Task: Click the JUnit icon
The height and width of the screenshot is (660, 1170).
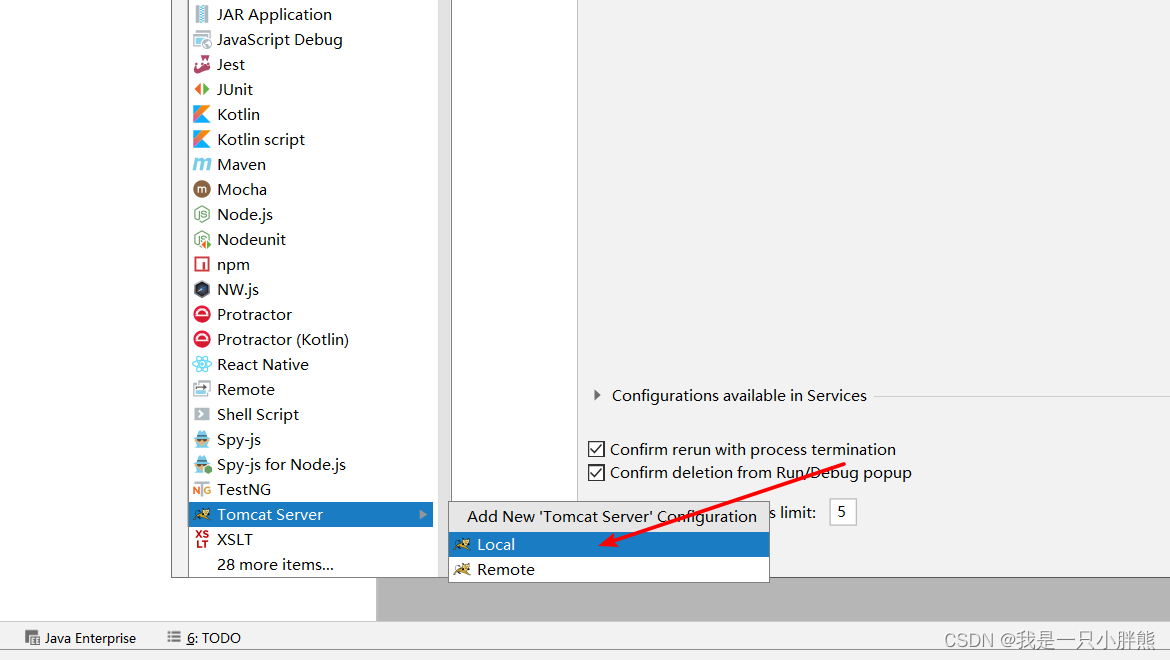Action: (201, 89)
